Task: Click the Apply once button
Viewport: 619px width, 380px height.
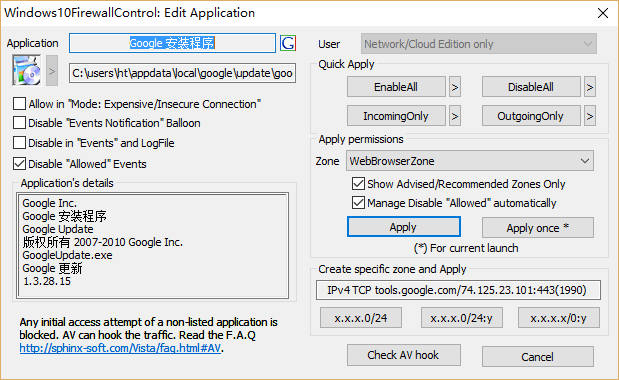Action: coord(538,228)
